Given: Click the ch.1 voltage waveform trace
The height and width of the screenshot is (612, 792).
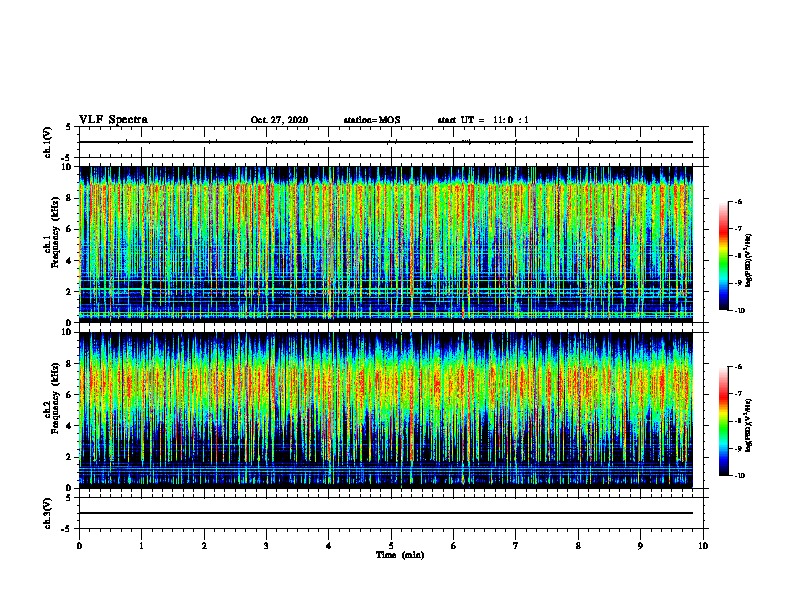Looking at the screenshot, I should click(x=386, y=142).
